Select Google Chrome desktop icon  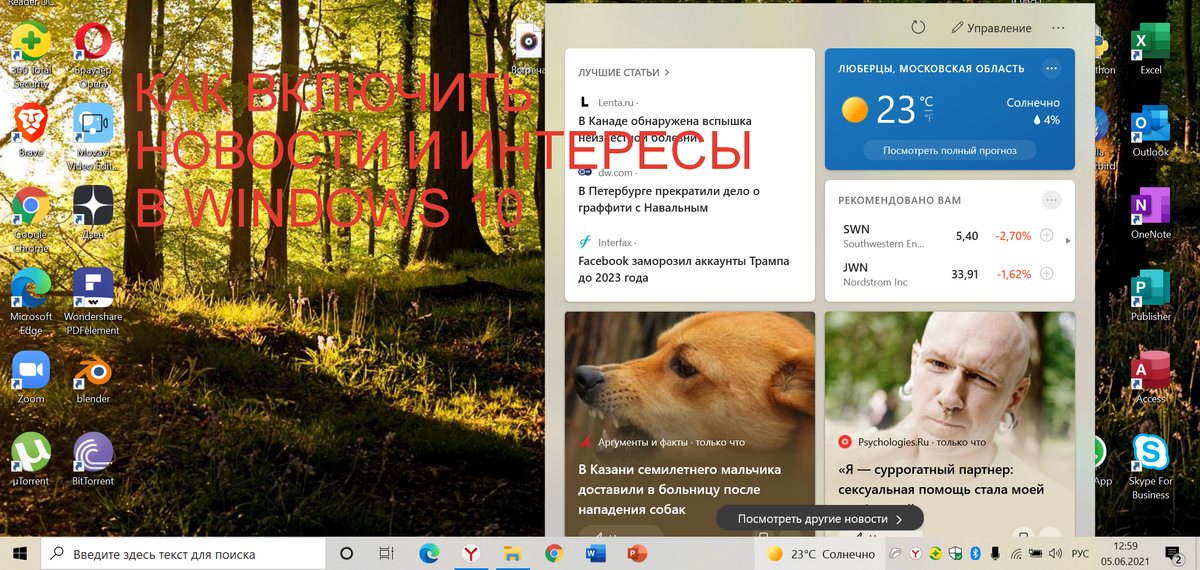coord(31,220)
